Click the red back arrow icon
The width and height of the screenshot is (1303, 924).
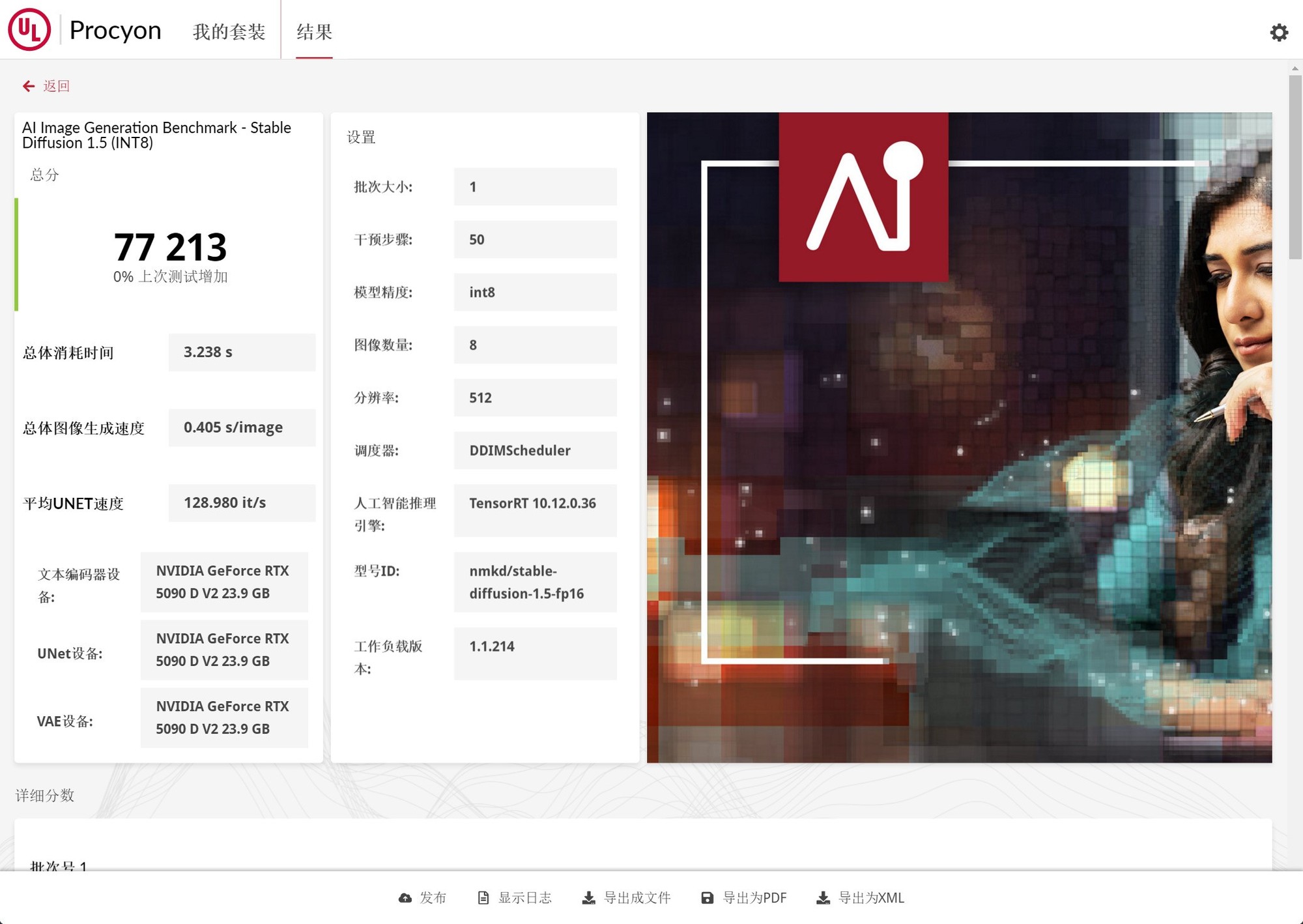(29, 86)
